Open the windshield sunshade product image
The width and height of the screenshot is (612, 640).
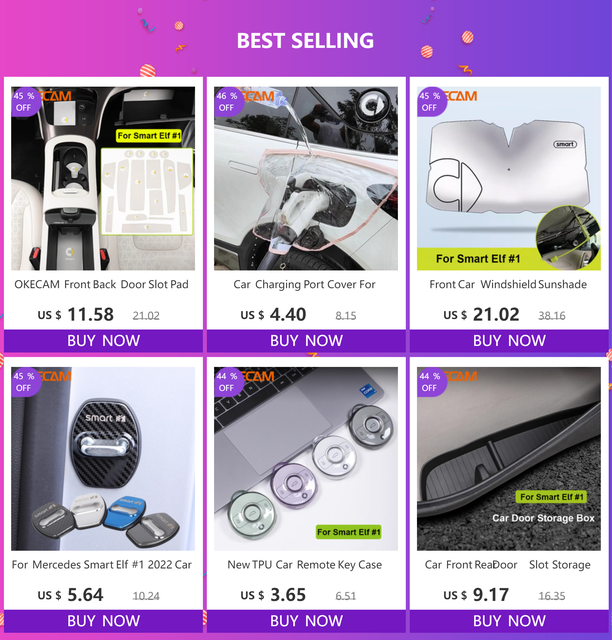(x=509, y=178)
